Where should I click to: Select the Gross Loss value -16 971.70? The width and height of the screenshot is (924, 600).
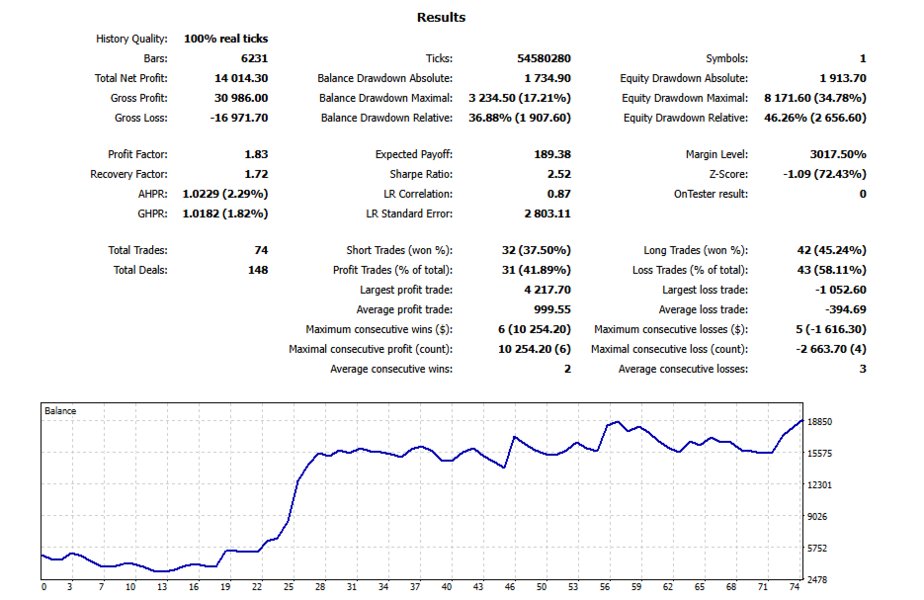239,117
